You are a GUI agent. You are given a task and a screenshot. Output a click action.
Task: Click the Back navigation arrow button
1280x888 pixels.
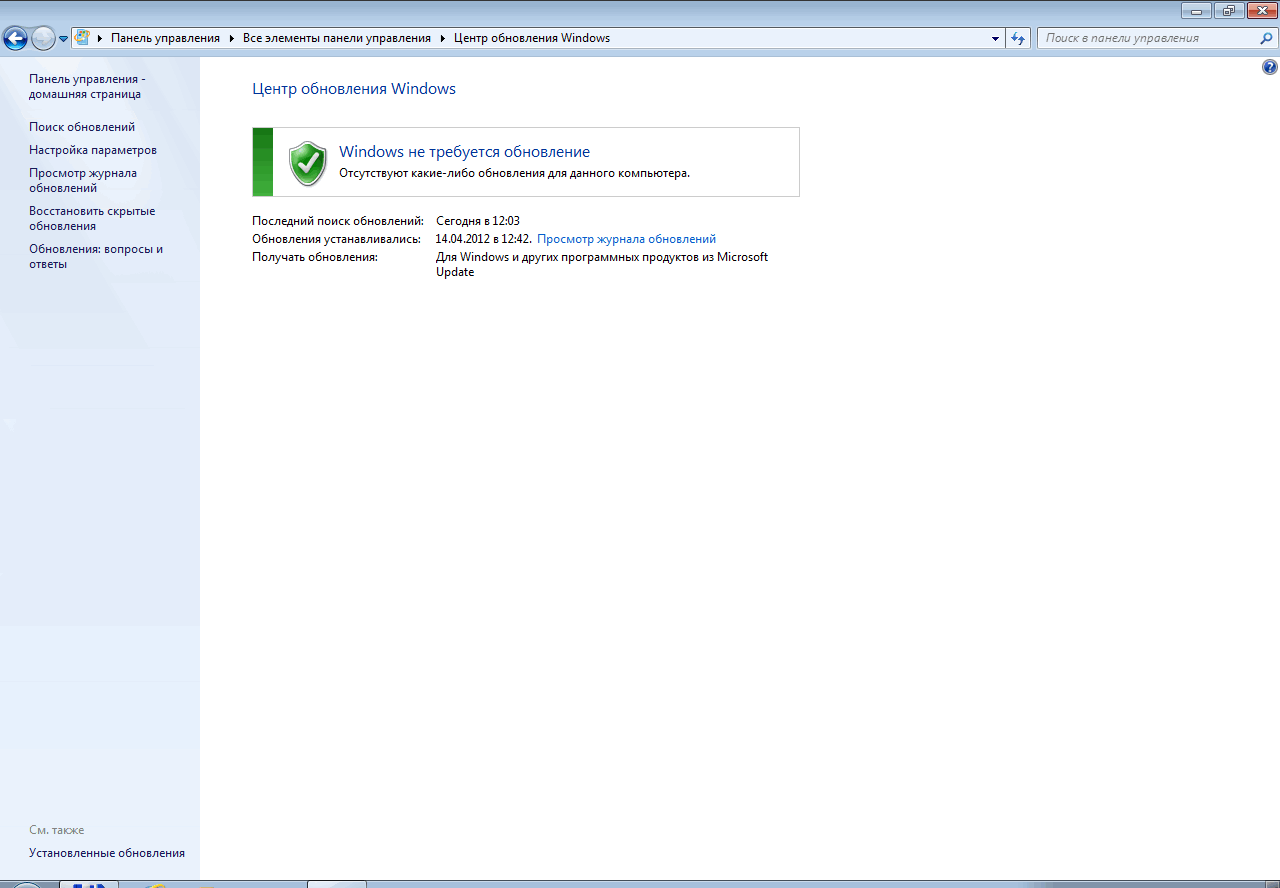coord(15,39)
